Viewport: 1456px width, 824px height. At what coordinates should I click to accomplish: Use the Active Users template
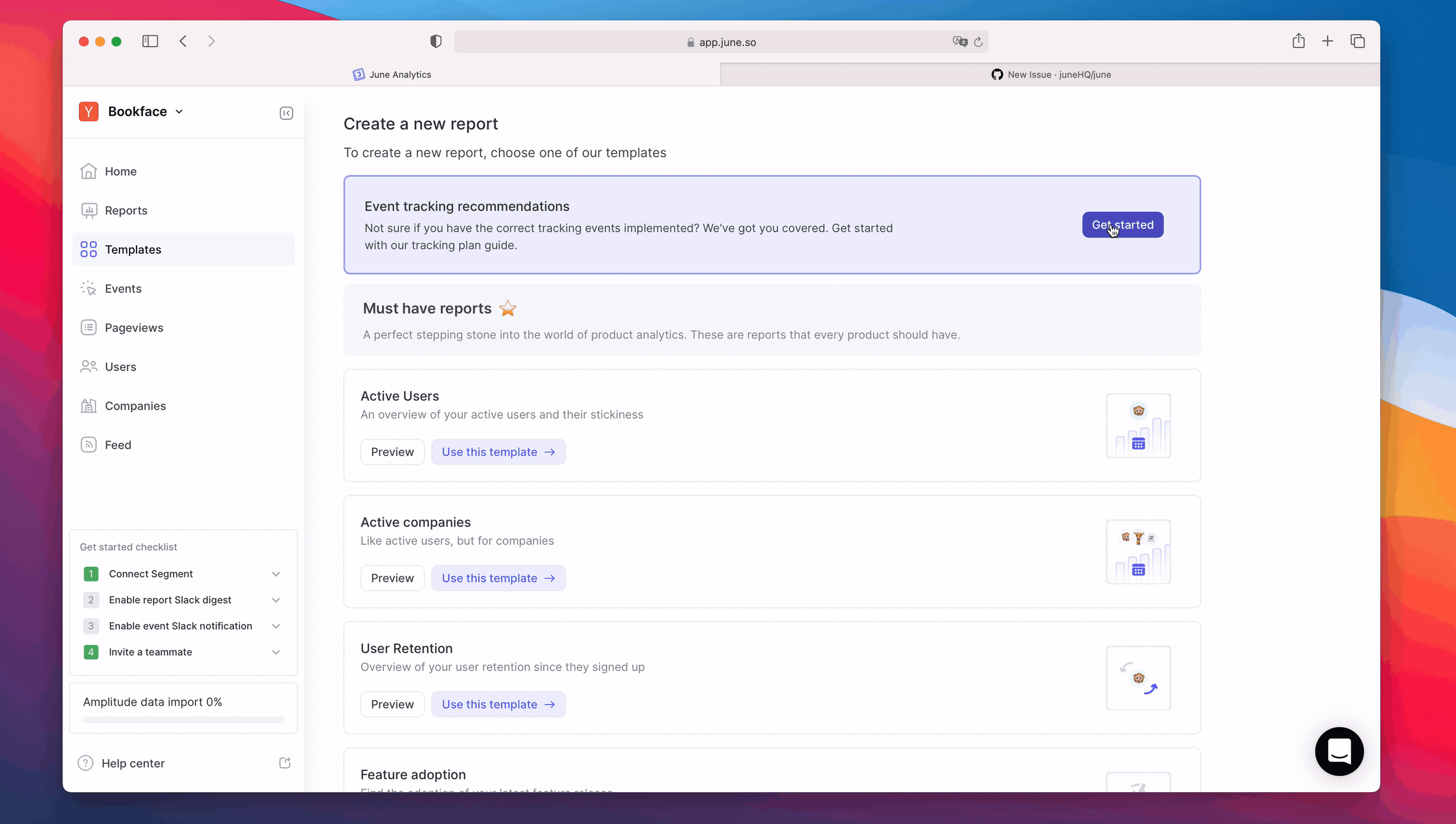point(498,451)
